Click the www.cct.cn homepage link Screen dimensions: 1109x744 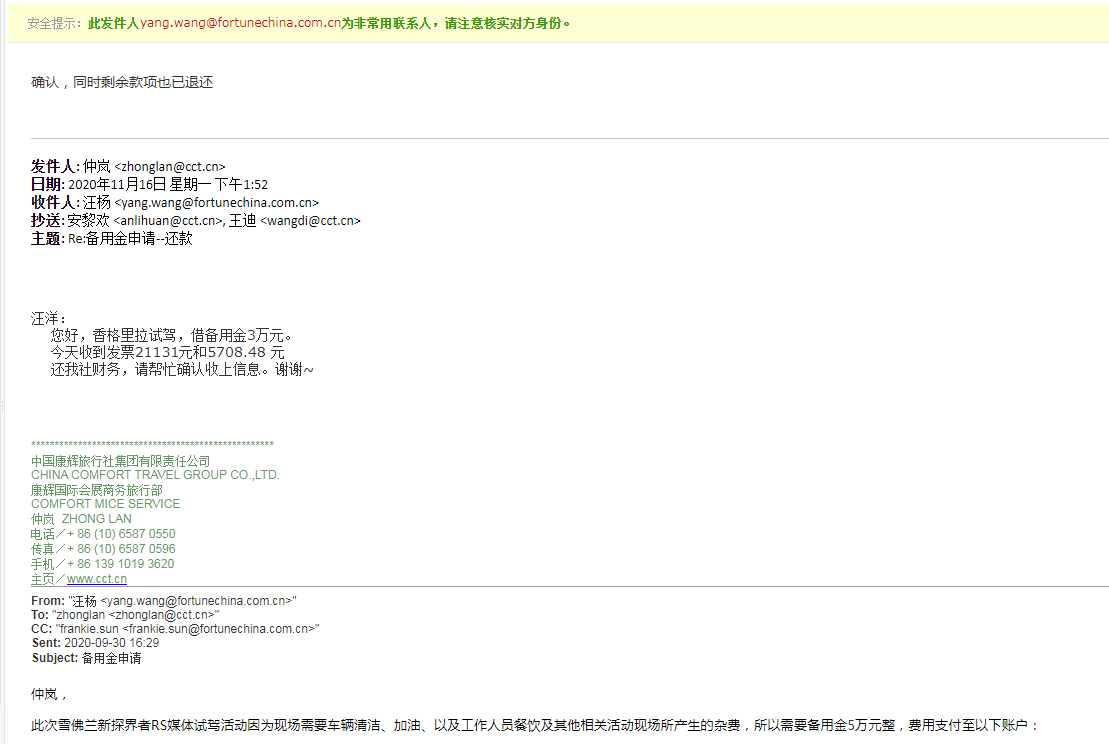pos(97,579)
